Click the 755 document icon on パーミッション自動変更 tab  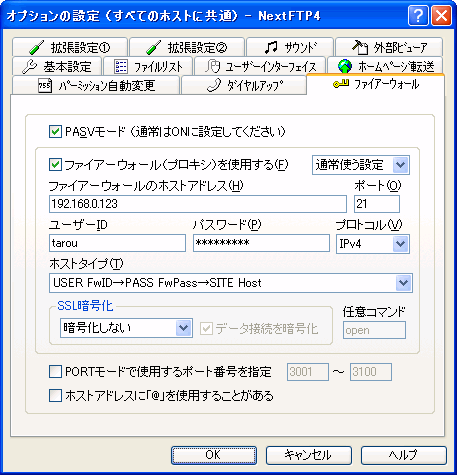pos(45,86)
